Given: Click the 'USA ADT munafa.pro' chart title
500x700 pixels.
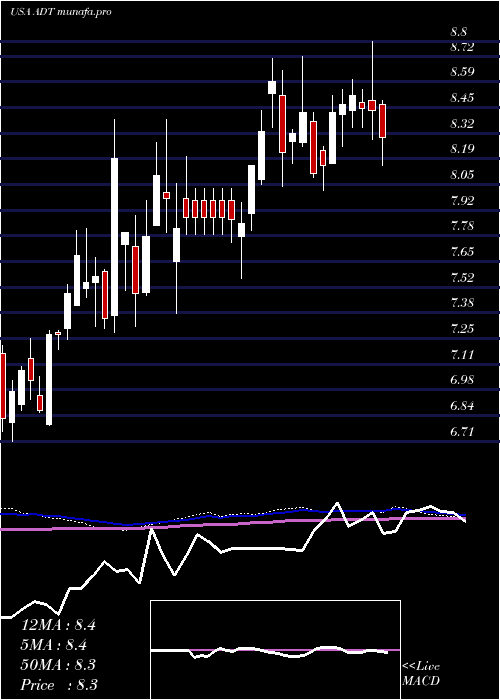Looking at the screenshot, I should tap(61, 12).
